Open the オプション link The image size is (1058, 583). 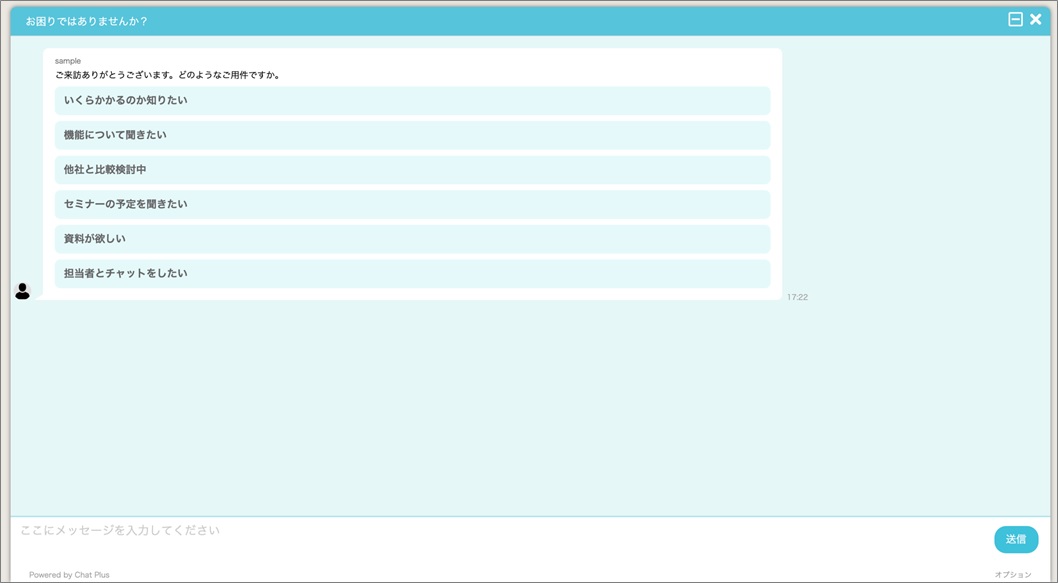[1013, 575]
